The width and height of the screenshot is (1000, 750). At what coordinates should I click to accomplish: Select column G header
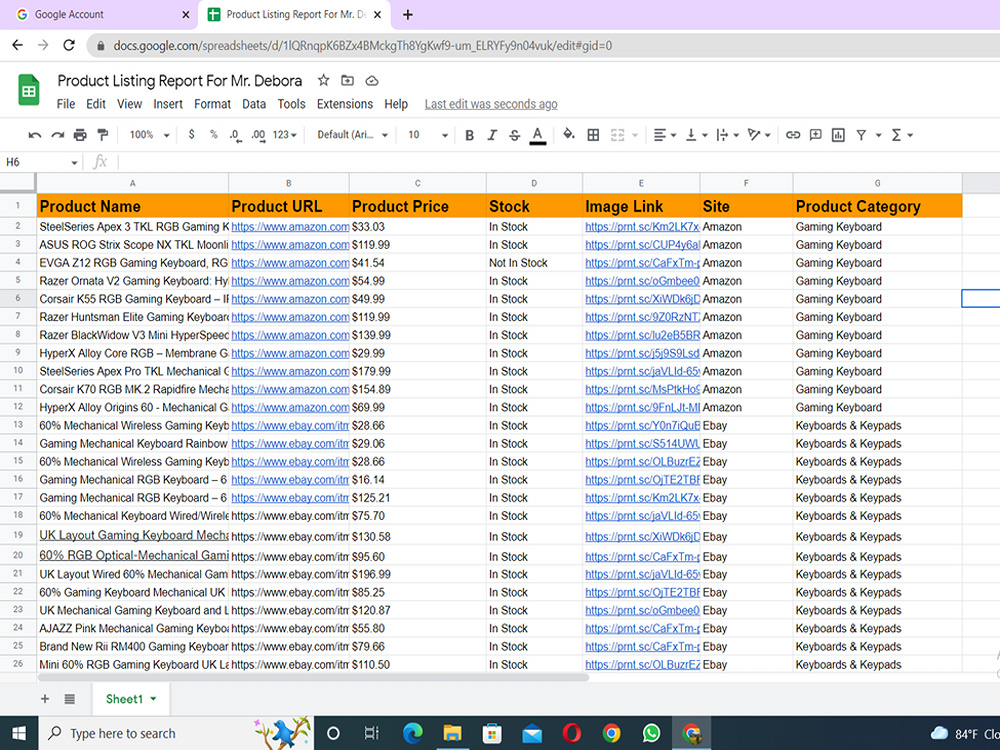pyautogui.click(x=878, y=183)
